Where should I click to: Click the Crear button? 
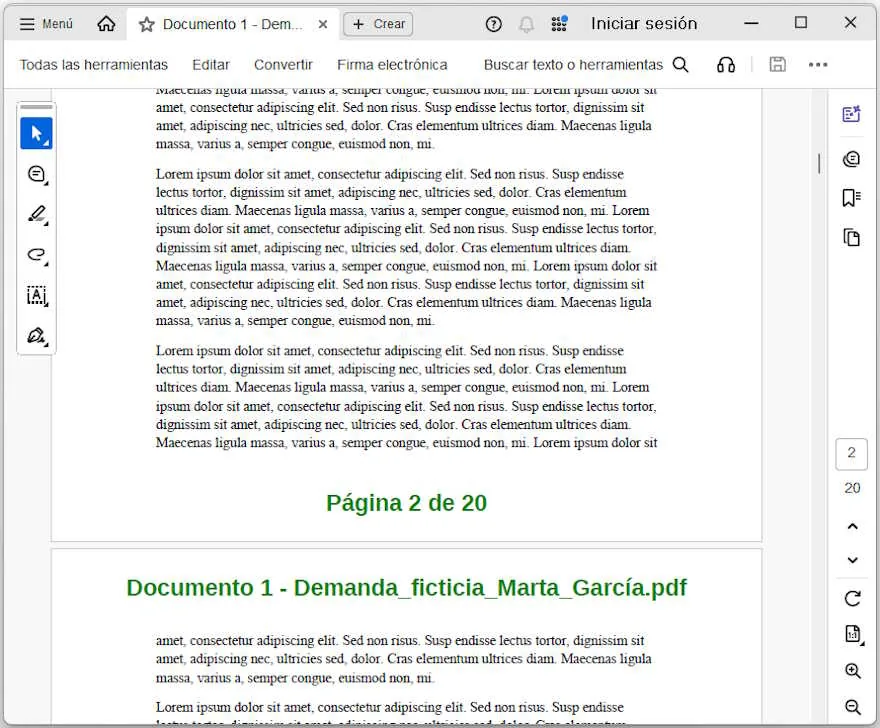[378, 24]
